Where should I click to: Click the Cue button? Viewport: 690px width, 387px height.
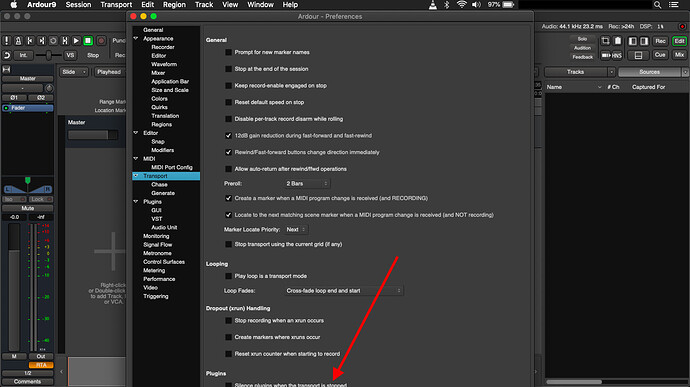click(x=660, y=55)
